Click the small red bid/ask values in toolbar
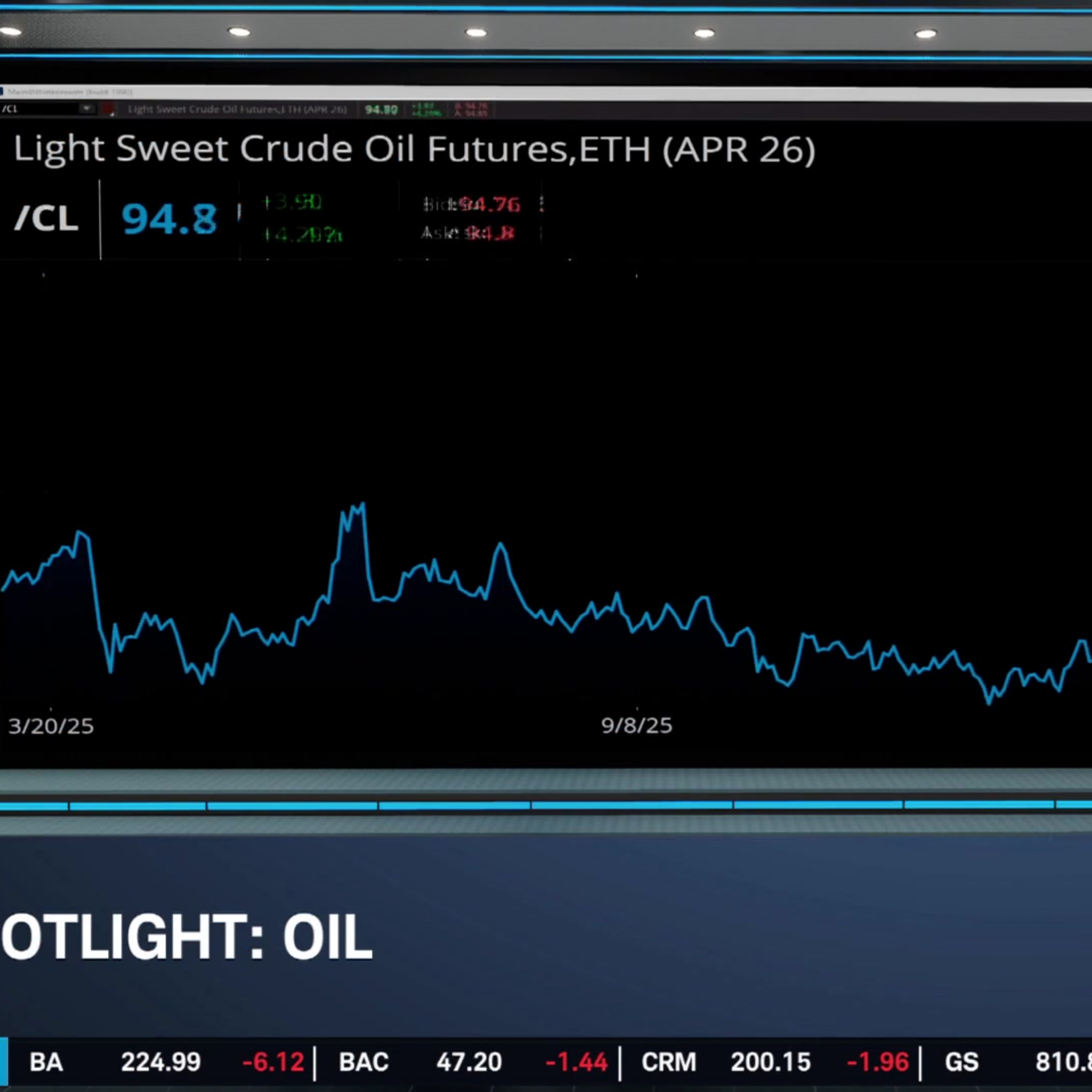Screen dimensions: 1092x1092 (471, 110)
